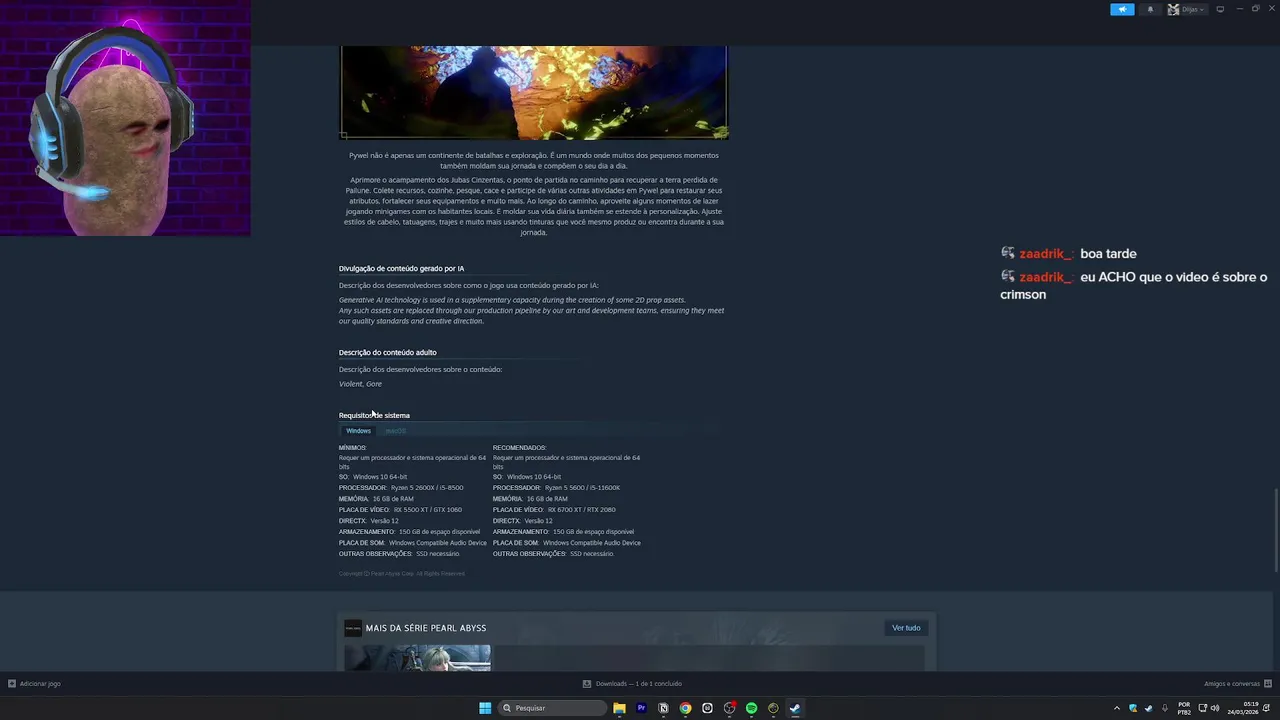Click the game screenshot image at top
1280x720 pixels.
(x=534, y=92)
